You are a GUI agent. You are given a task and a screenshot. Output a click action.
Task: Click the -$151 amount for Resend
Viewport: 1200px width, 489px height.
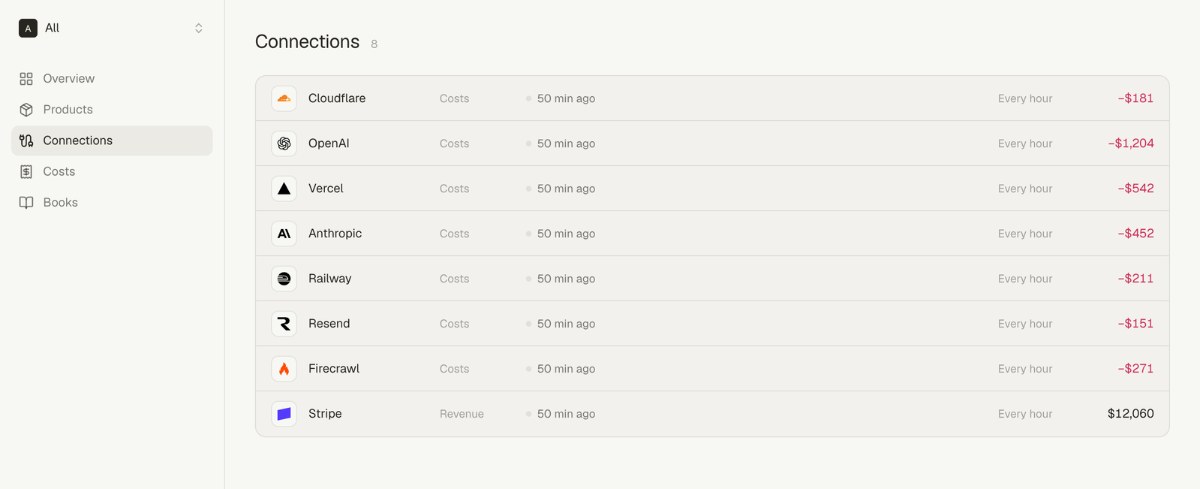pyautogui.click(x=1136, y=323)
